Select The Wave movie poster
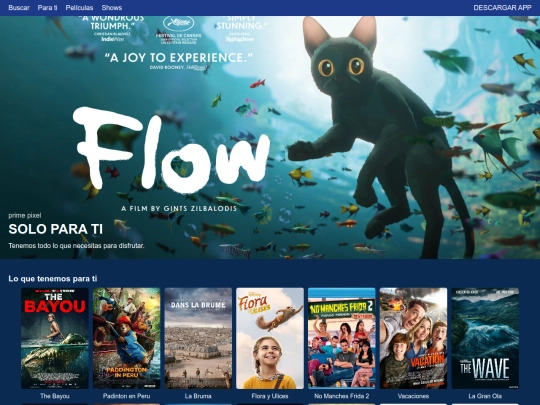540x405 pixels. 485,338
